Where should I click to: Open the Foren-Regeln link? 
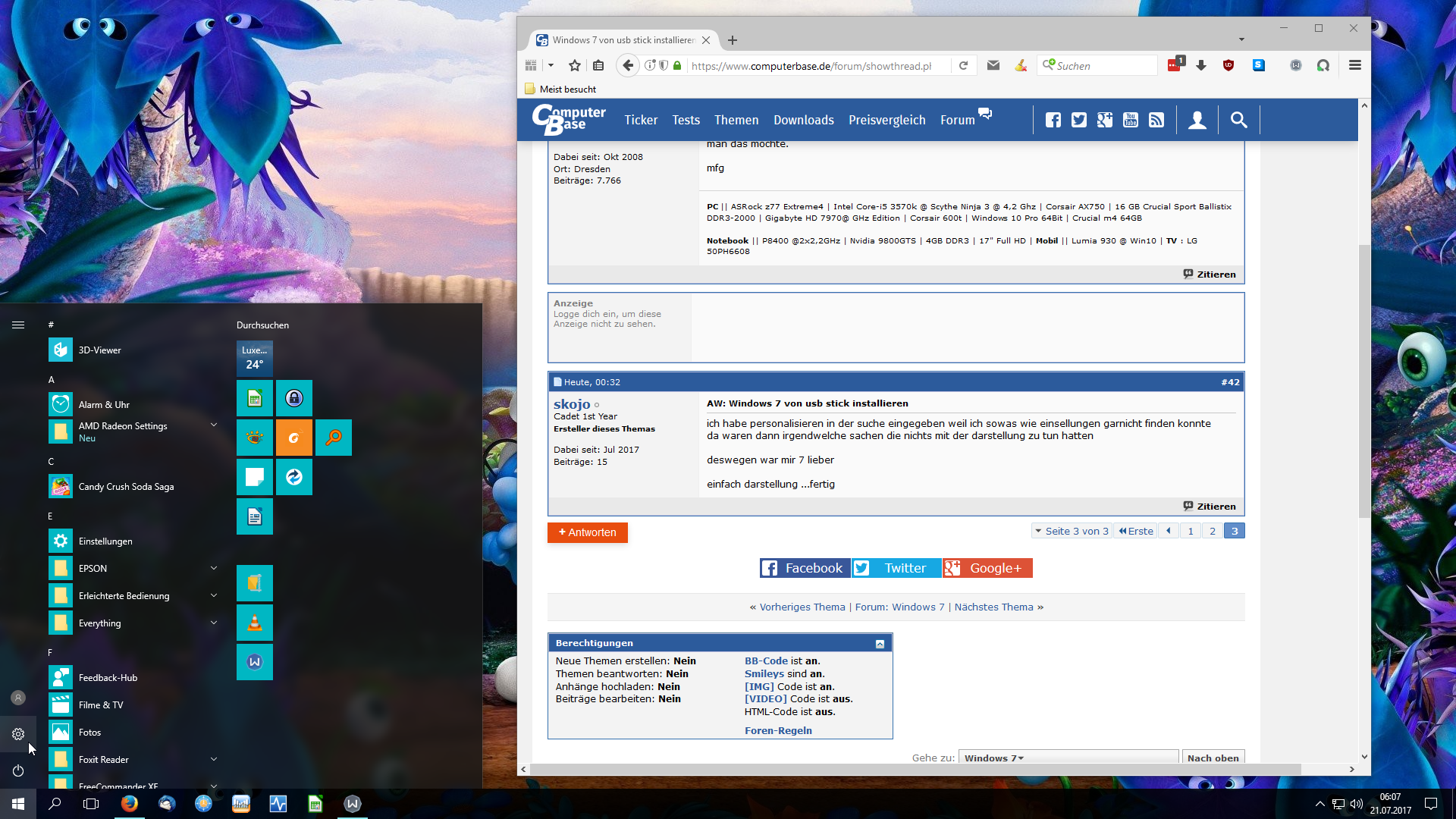(x=777, y=730)
